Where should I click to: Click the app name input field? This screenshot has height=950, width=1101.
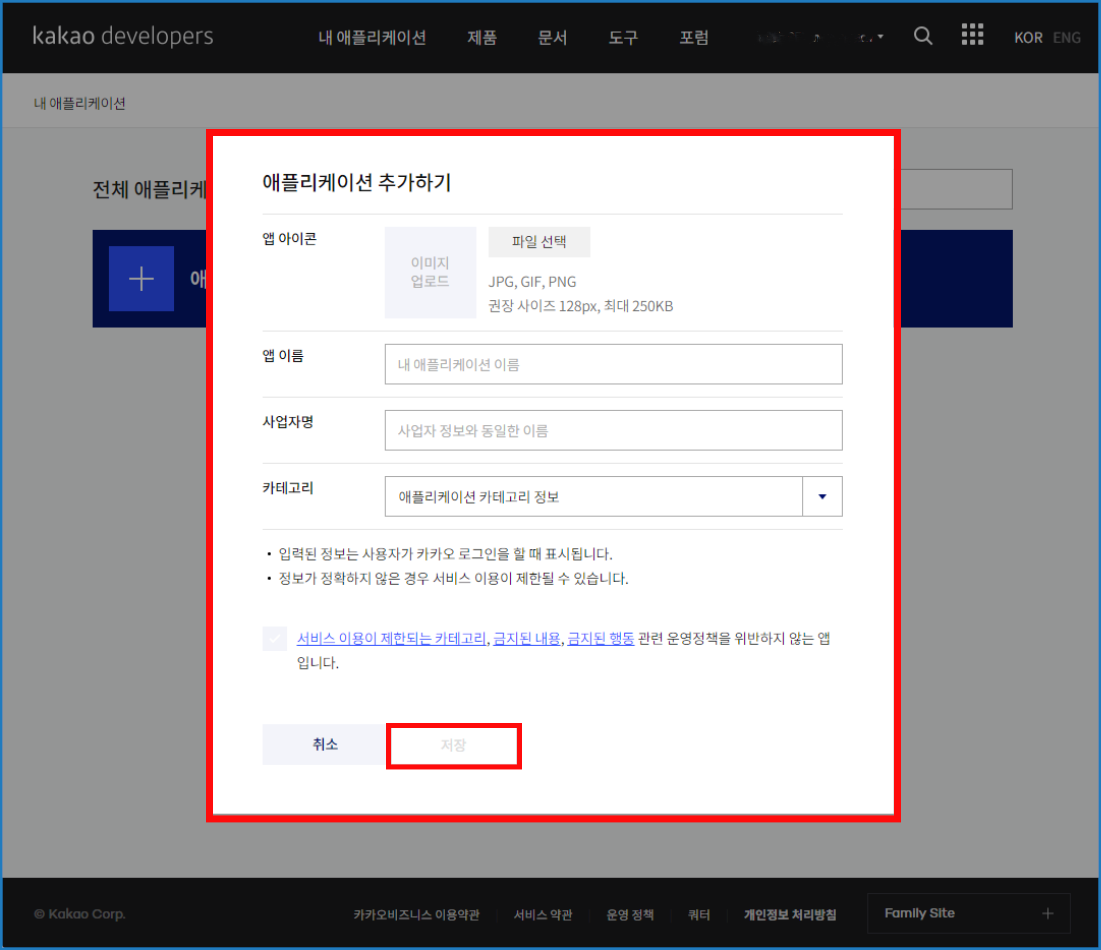pos(613,365)
